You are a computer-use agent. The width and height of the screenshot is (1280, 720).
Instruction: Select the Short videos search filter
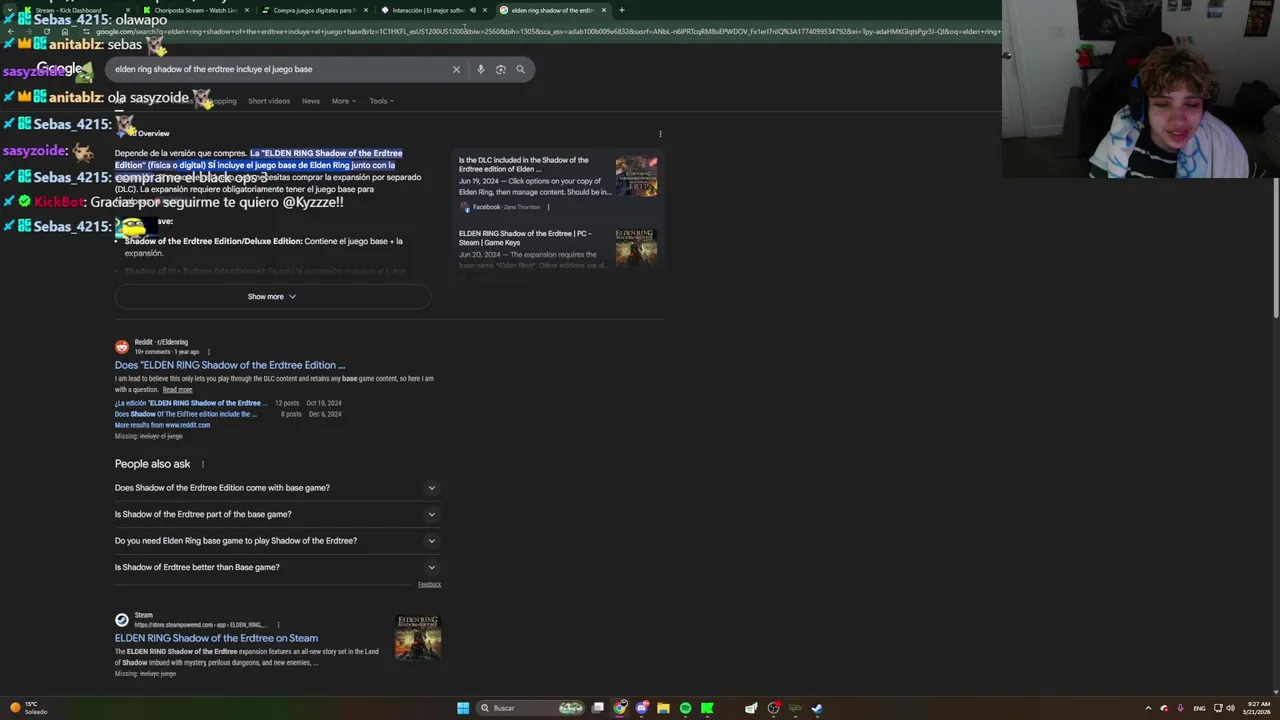pos(269,101)
